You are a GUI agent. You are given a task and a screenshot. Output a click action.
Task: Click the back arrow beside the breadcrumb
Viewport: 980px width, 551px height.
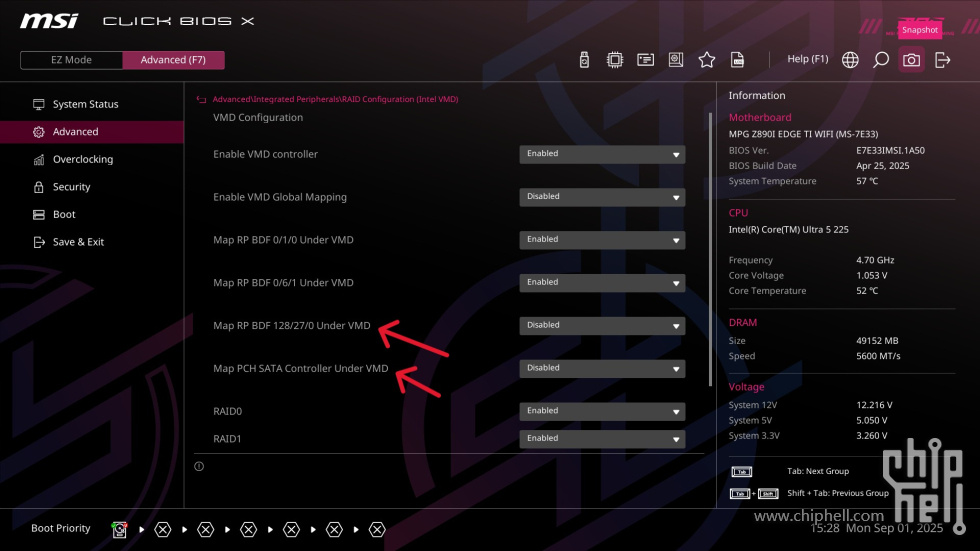click(x=201, y=99)
